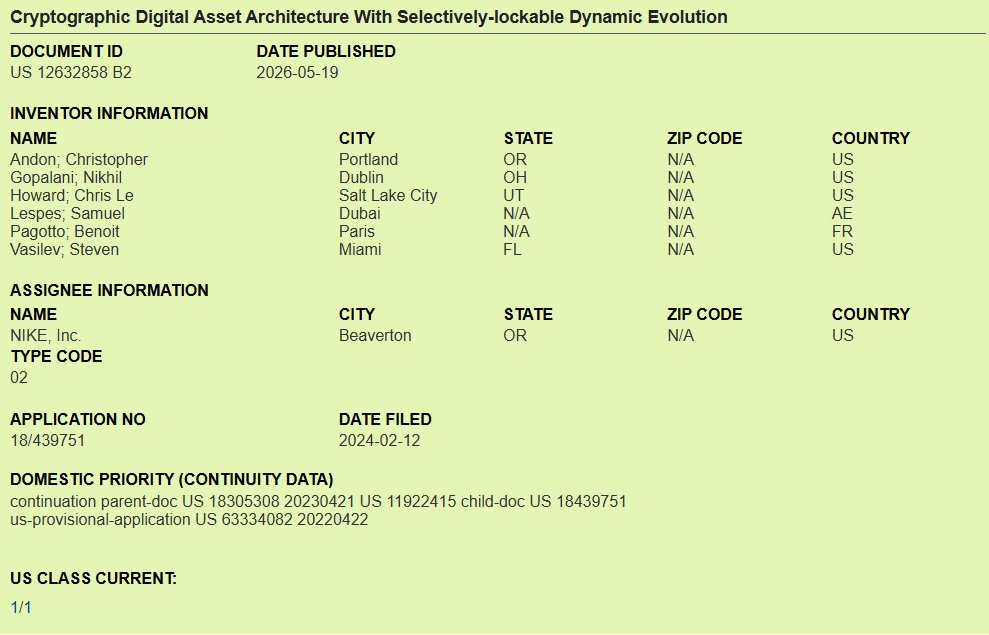Click application number 18/439751
This screenshot has width=989, height=635.
pyautogui.click(x=47, y=441)
